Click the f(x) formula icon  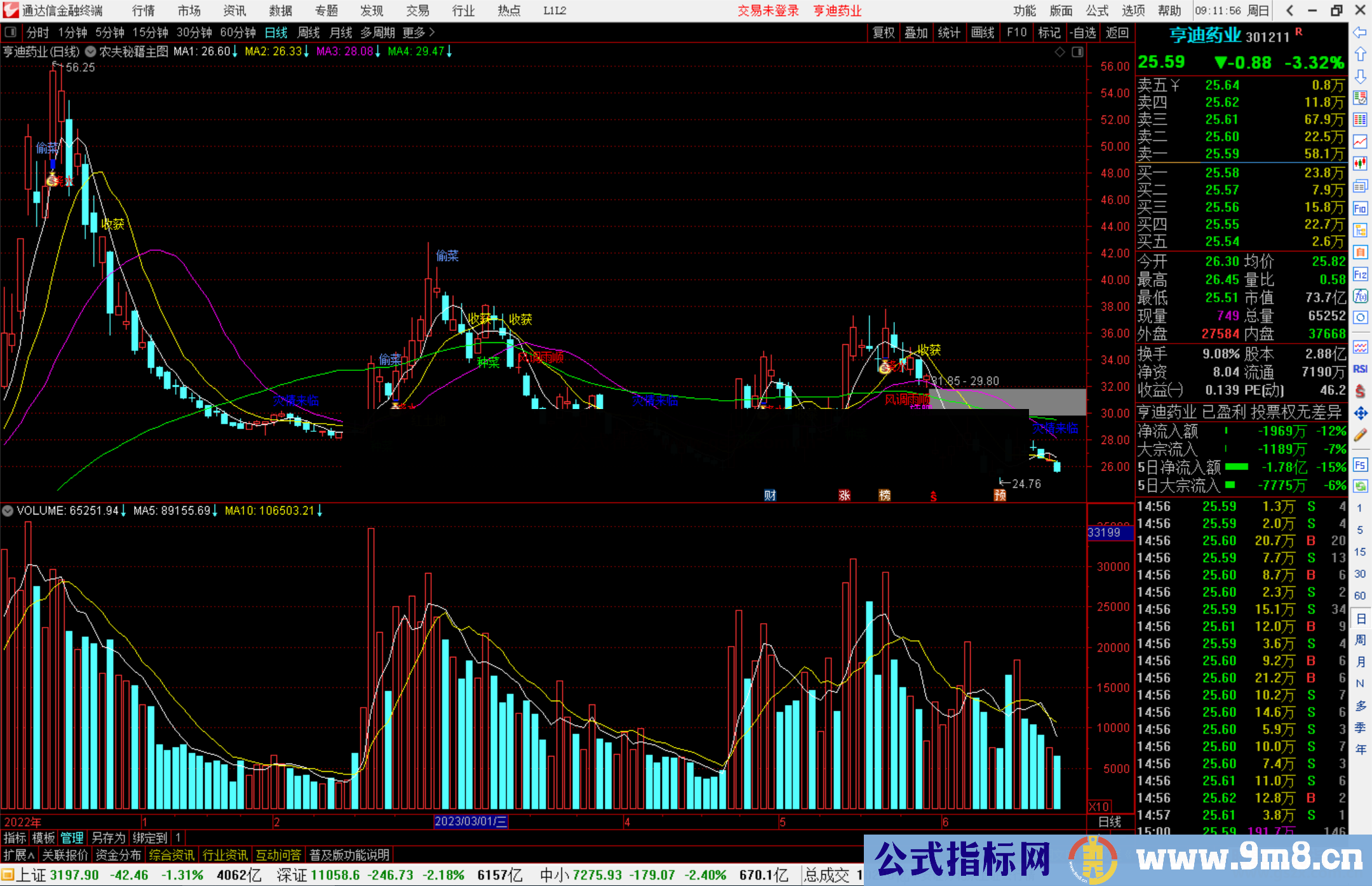[x=1360, y=296]
